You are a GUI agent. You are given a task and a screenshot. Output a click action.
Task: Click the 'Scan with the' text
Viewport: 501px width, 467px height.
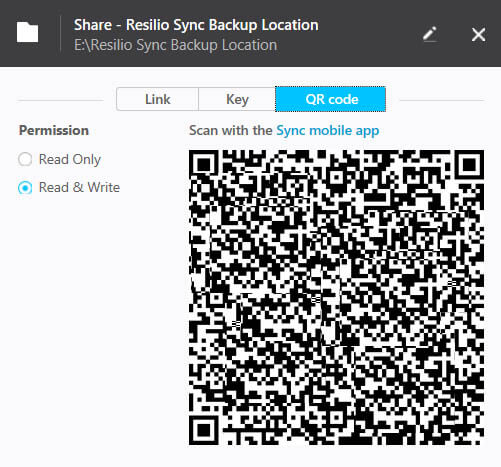coord(231,130)
